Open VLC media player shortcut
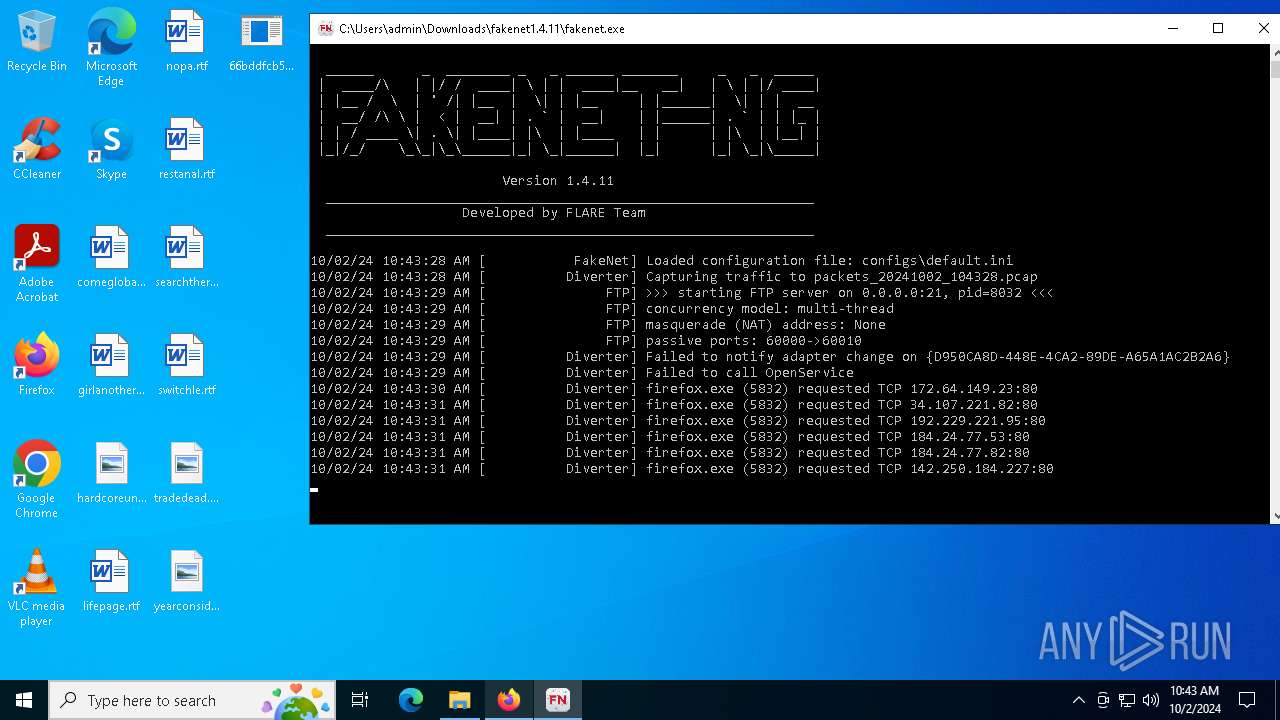Image resolution: width=1280 pixels, height=720 pixels. coord(37,588)
